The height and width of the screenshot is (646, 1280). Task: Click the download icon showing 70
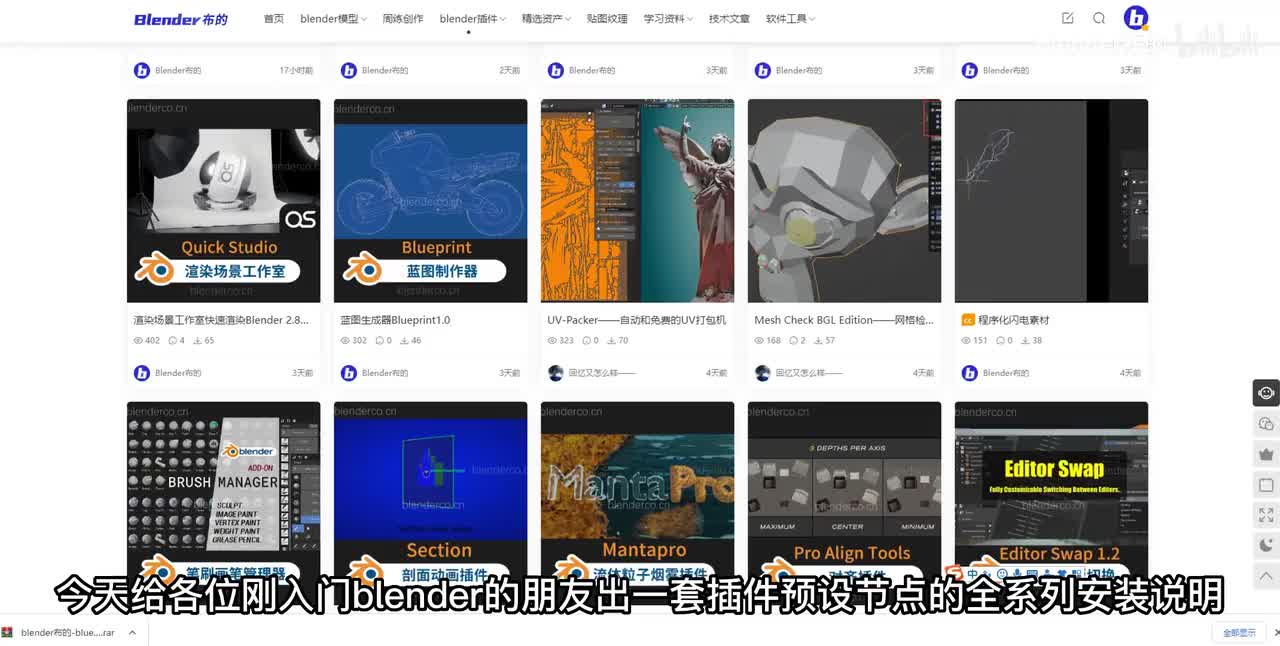pos(611,341)
